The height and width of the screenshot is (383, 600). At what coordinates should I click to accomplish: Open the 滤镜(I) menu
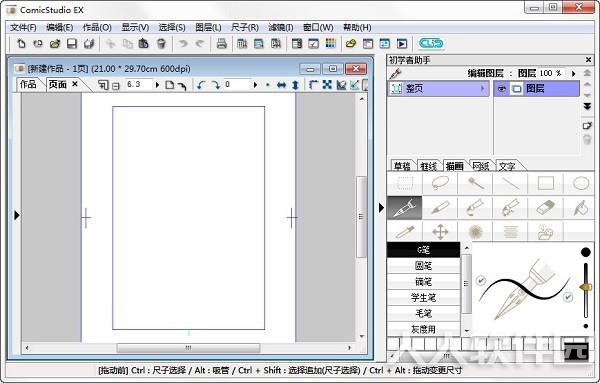coord(280,28)
